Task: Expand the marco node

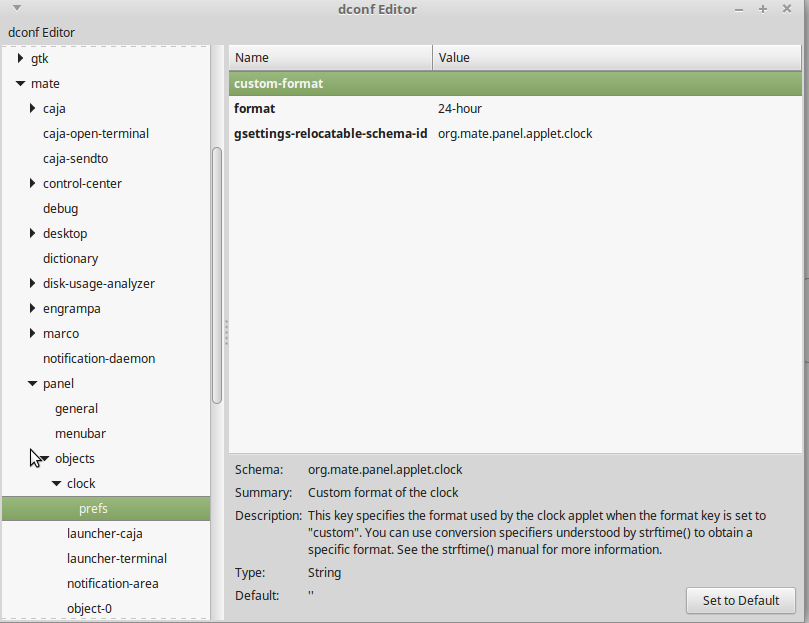Action: click(x=31, y=333)
